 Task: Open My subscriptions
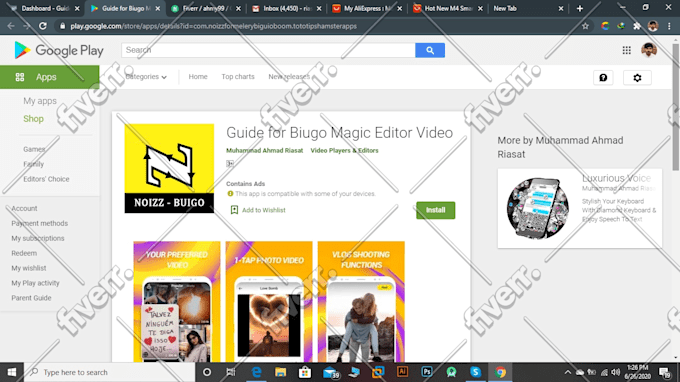point(38,238)
